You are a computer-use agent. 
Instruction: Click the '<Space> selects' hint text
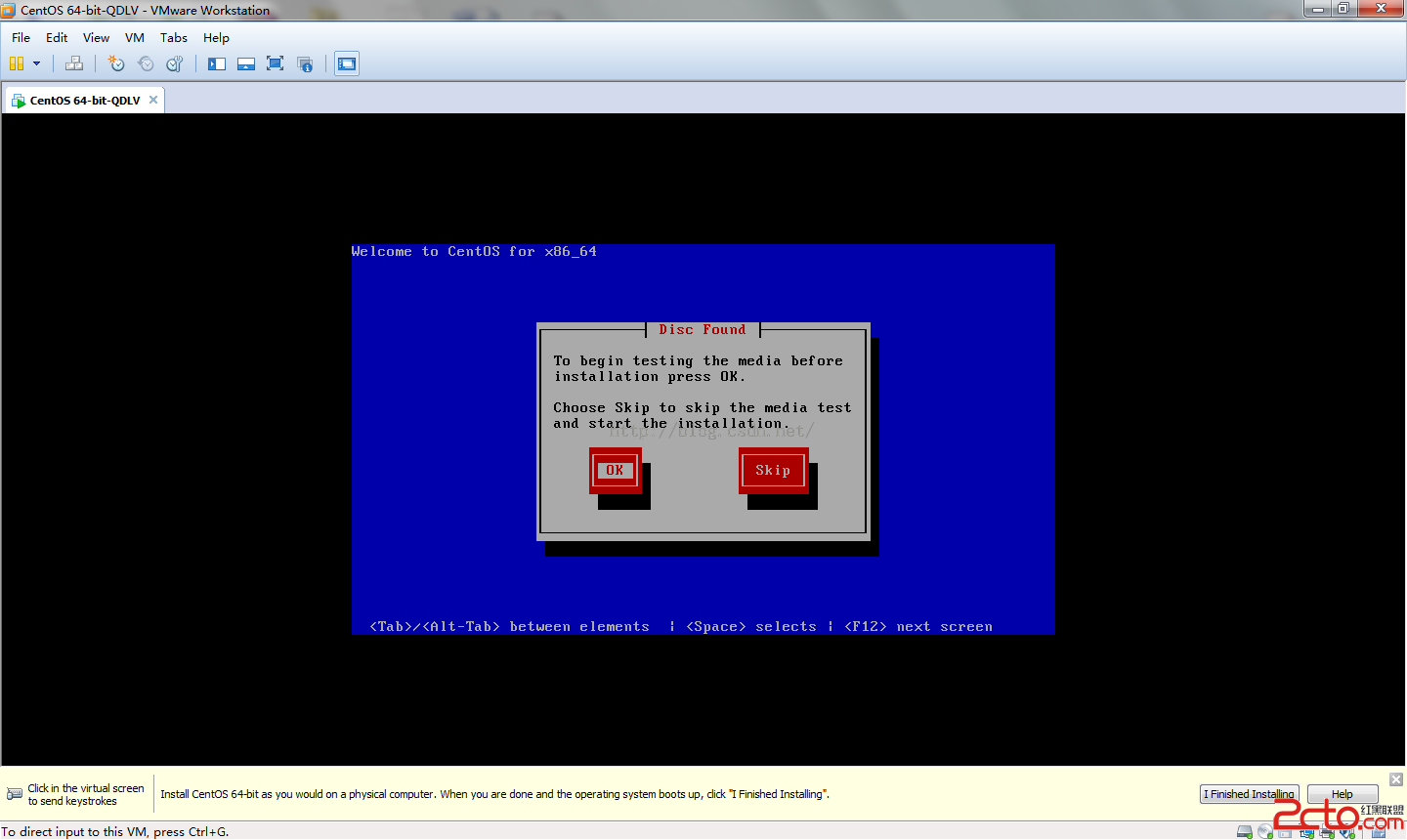click(x=751, y=627)
